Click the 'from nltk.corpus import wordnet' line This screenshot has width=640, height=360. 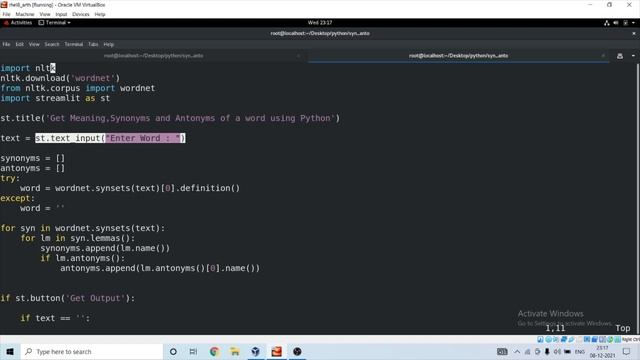tap(78, 88)
